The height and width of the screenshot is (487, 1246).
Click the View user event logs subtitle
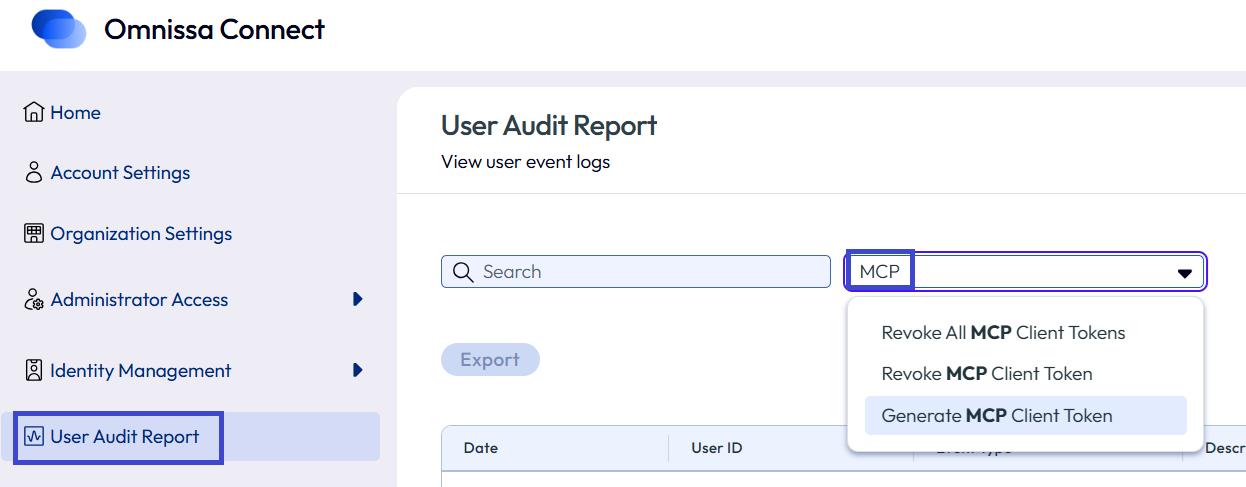pyautogui.click(x=525, y=161)
